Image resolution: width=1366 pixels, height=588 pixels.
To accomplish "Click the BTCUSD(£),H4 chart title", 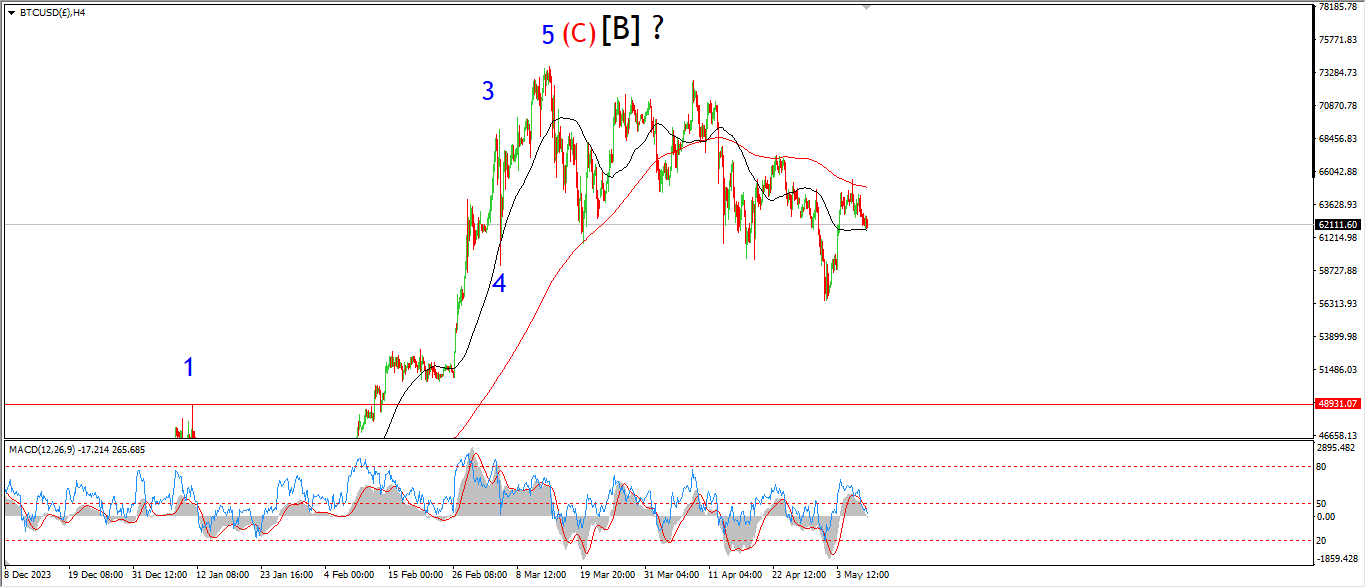I will (x=53, y=13).
